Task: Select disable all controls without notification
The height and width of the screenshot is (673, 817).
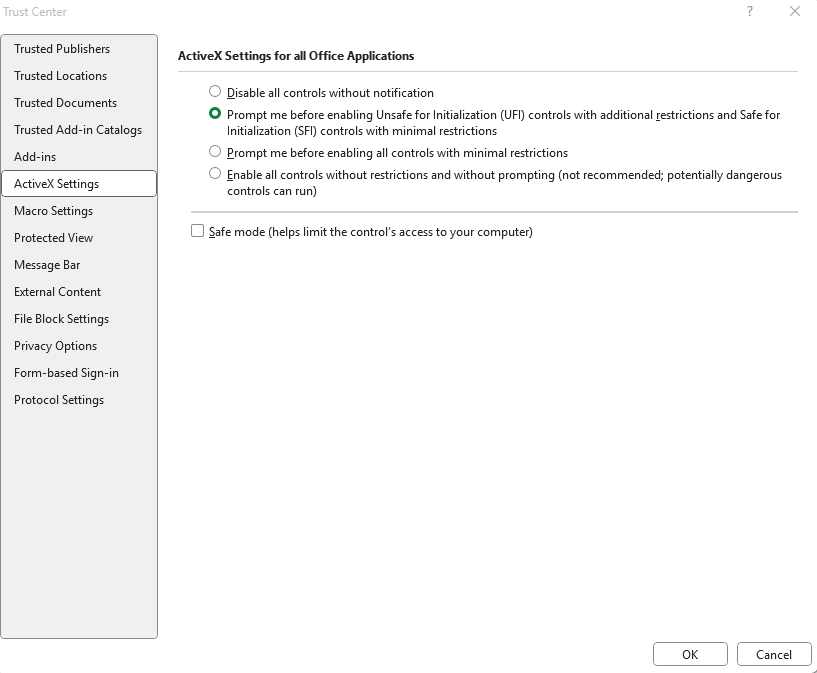Action: (x=214, y=91)
